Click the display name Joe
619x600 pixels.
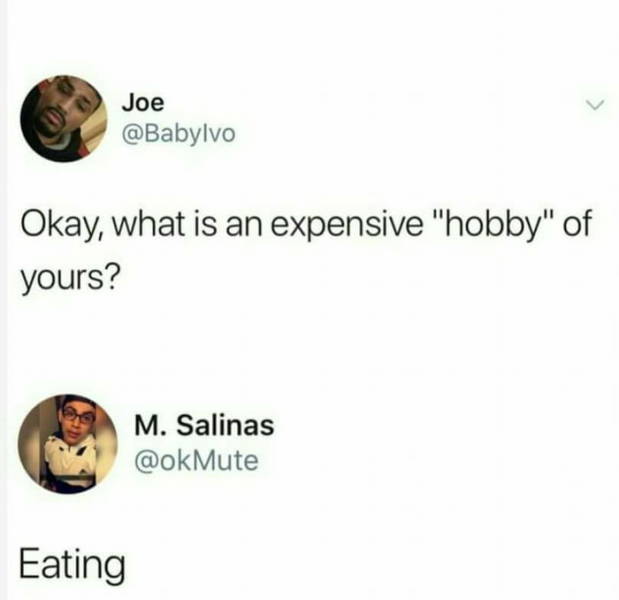click(143, 103)
